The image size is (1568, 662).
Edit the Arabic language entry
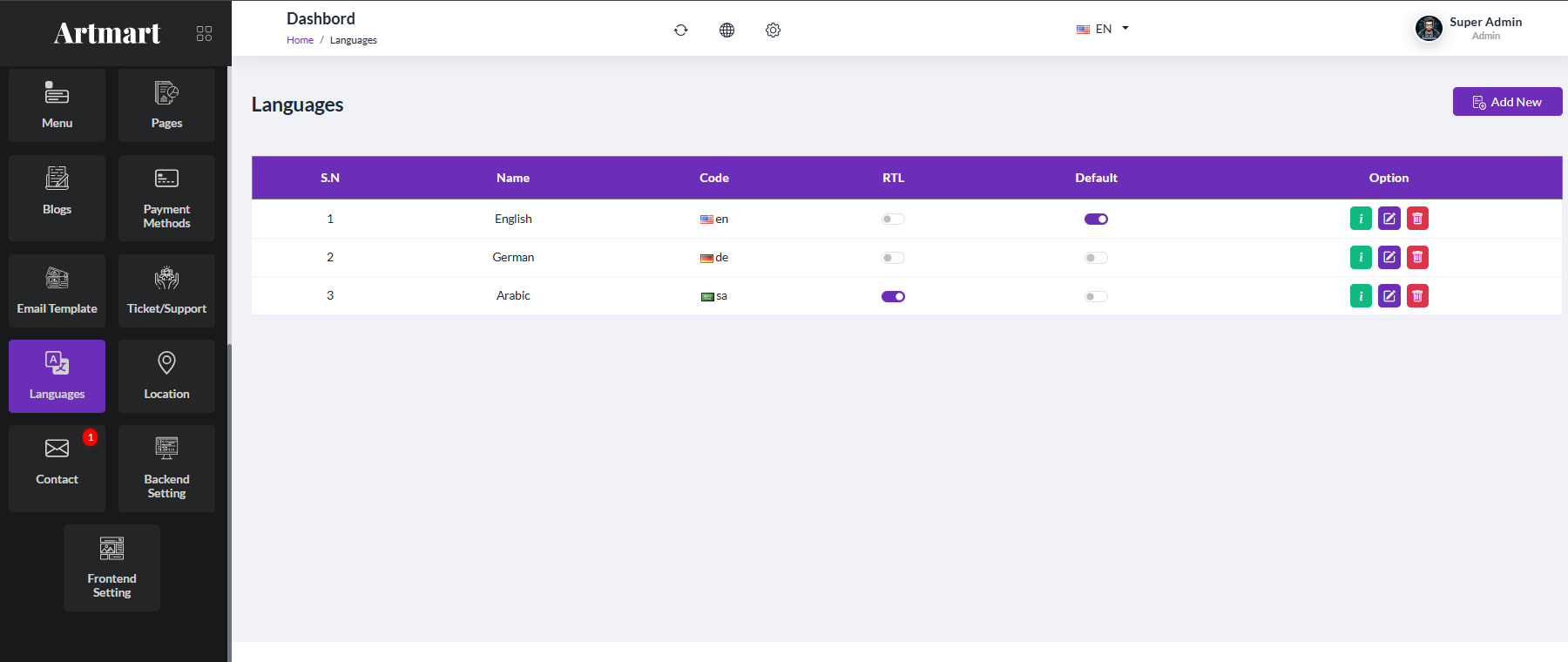click(x=1389, y=296)
